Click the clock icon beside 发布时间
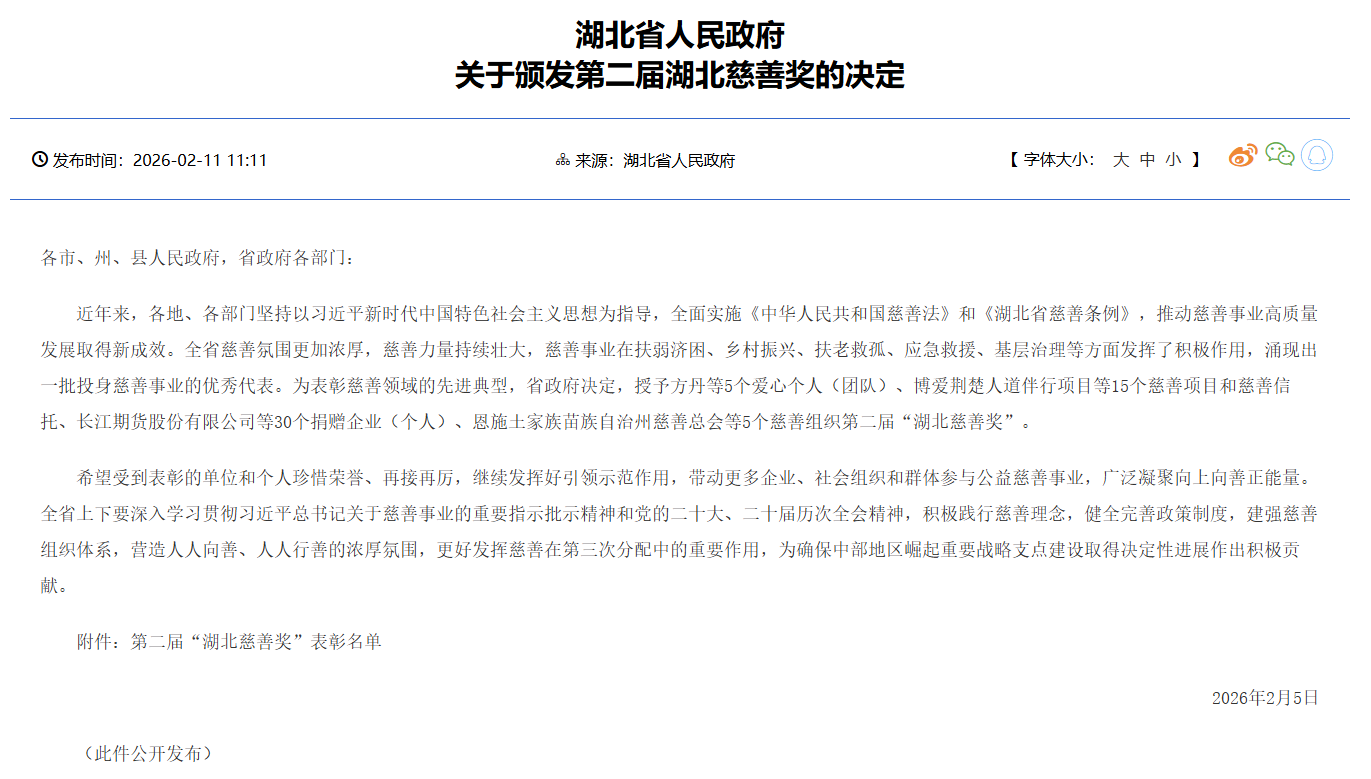This screenshot has width=1371, height=779. coord(38,158)
